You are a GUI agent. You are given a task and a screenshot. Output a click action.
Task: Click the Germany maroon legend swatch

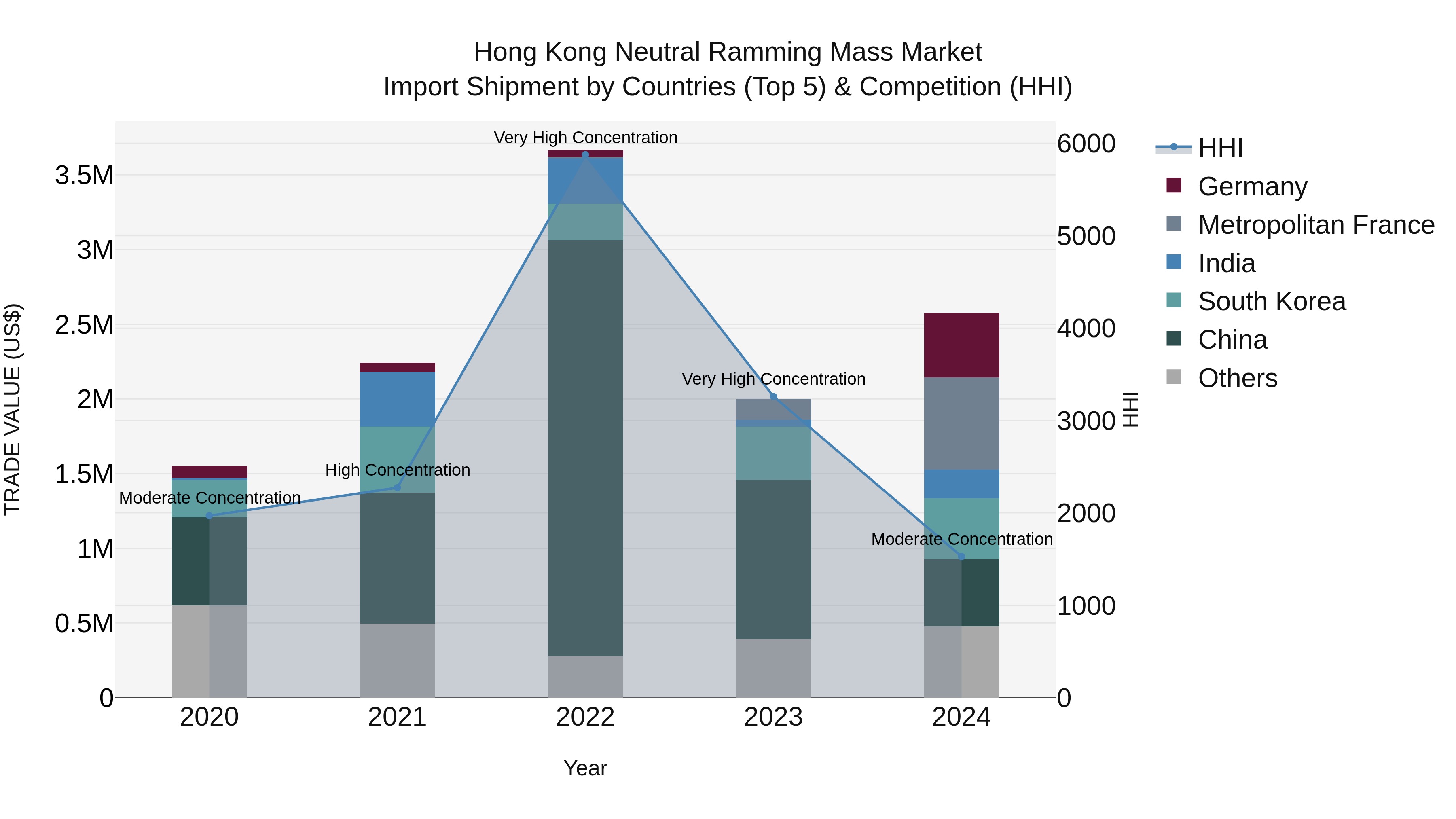pyautogui.click(x=1174, y=185)
